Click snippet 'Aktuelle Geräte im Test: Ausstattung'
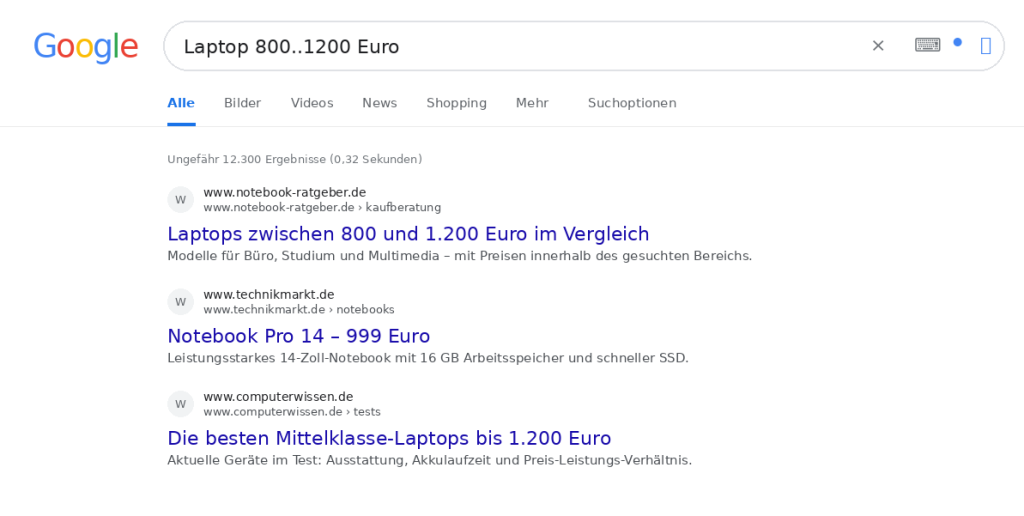Viewport: 1024px width, 516px height. [x=430, y=460]
